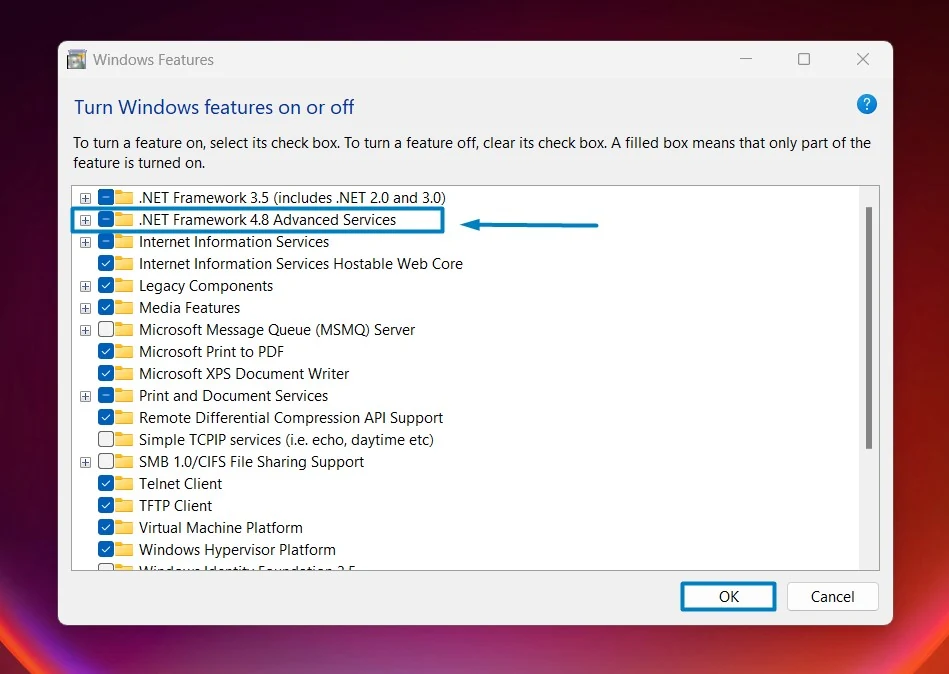Screen dimensions: 949x674
Task: Click the Cancel button
Action: tap(832, 597)
